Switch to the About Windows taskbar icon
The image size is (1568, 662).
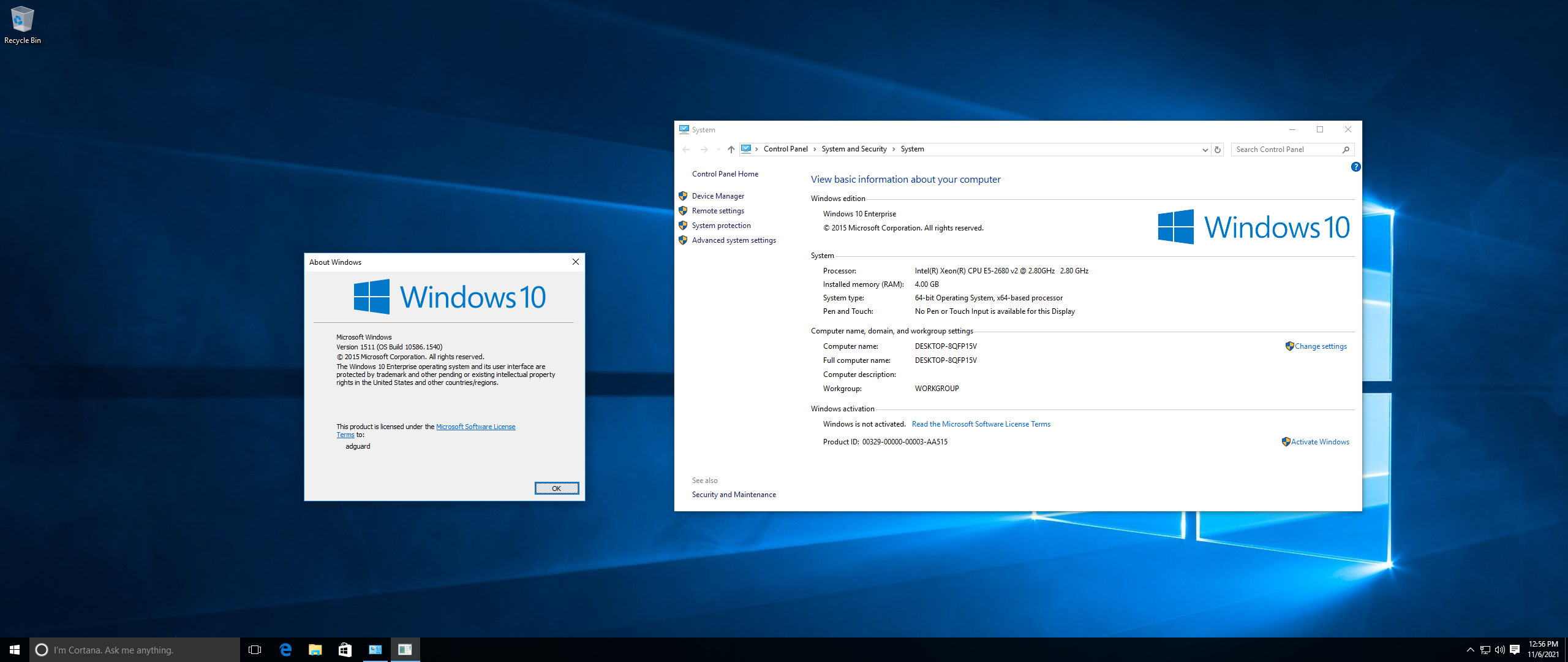point(405,650)
